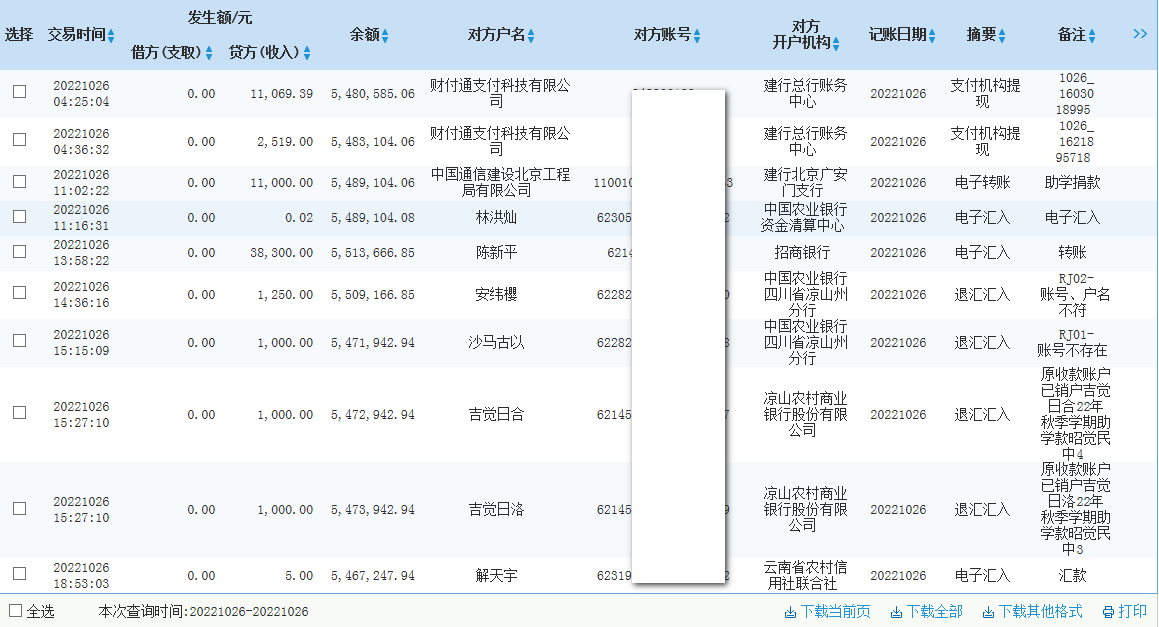Select the 04:25:04 transaction checkbox

pos(19,92)
